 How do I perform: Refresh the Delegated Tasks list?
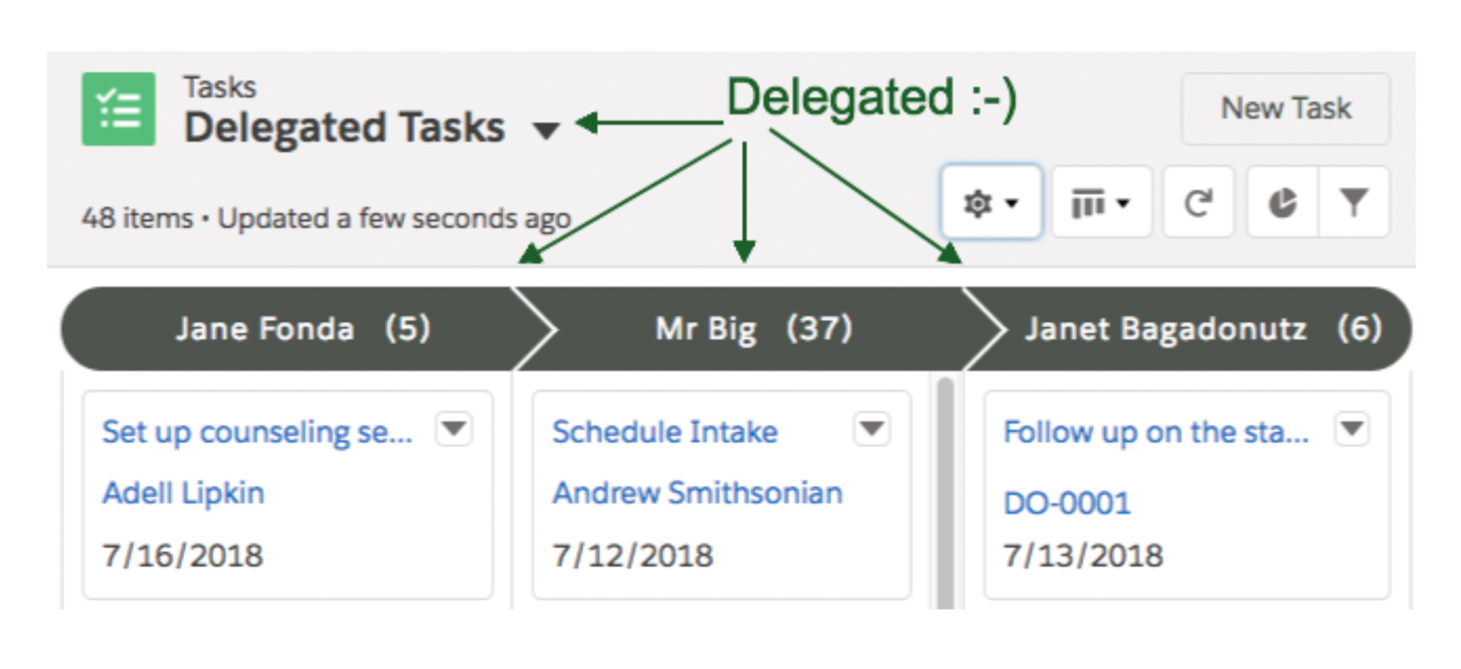pos(1198,203)
